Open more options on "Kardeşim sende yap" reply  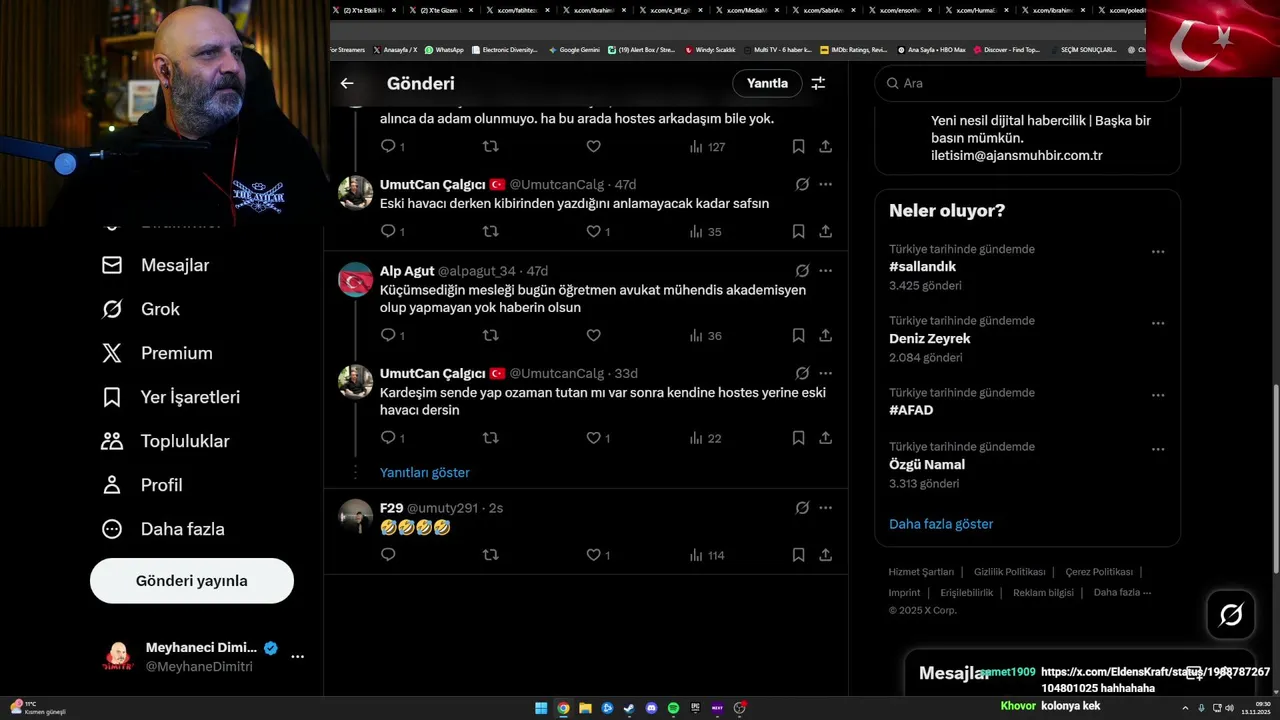pyautogui.click(x=826, y=373)
